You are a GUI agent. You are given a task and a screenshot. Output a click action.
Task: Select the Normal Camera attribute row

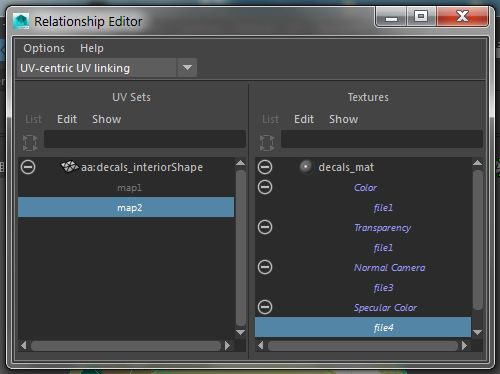coord(389,268)
